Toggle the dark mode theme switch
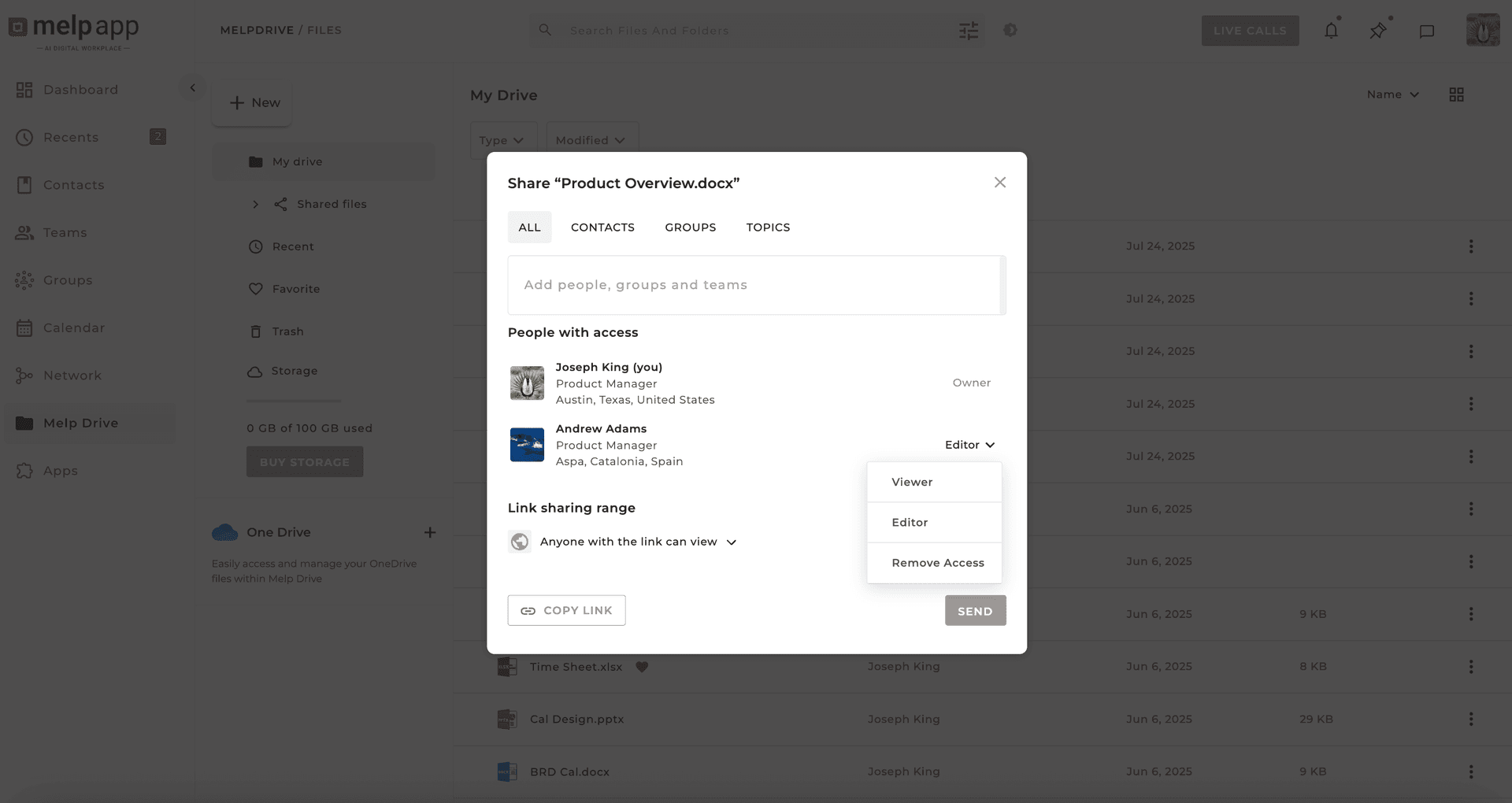 (1010, 30)
